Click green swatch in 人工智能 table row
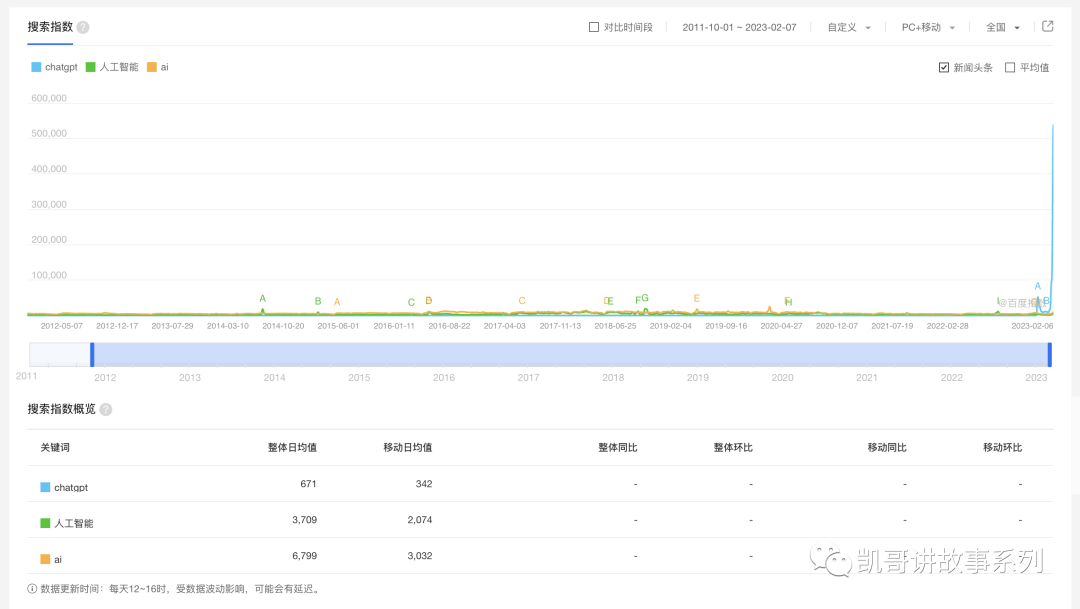 45,523
